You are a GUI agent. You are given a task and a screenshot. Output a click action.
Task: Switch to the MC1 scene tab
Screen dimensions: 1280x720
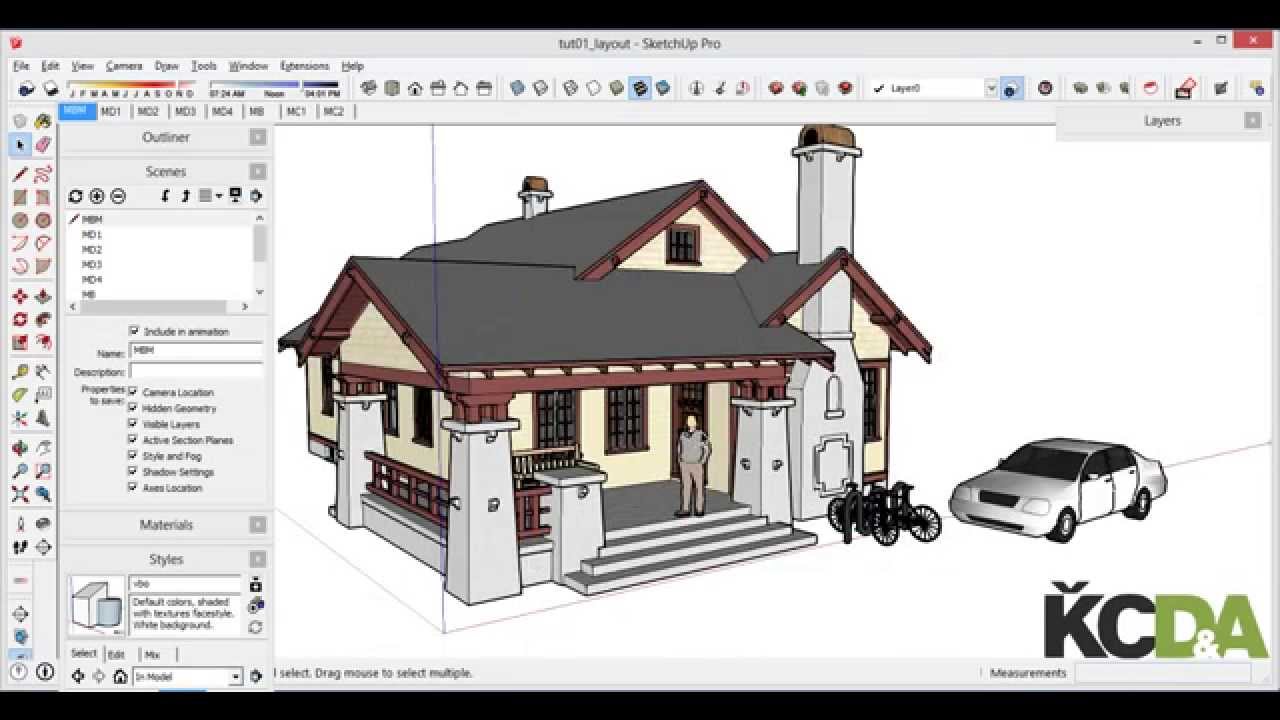(x=296, y=112)
